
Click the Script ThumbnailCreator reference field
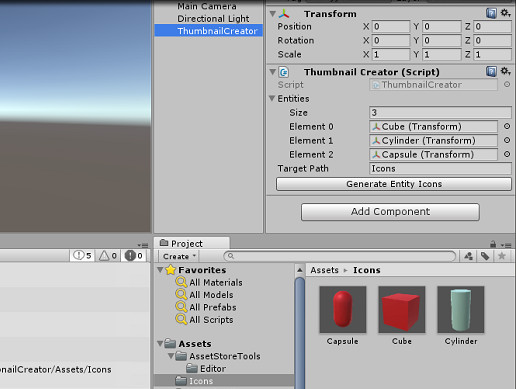pos(433,85)
